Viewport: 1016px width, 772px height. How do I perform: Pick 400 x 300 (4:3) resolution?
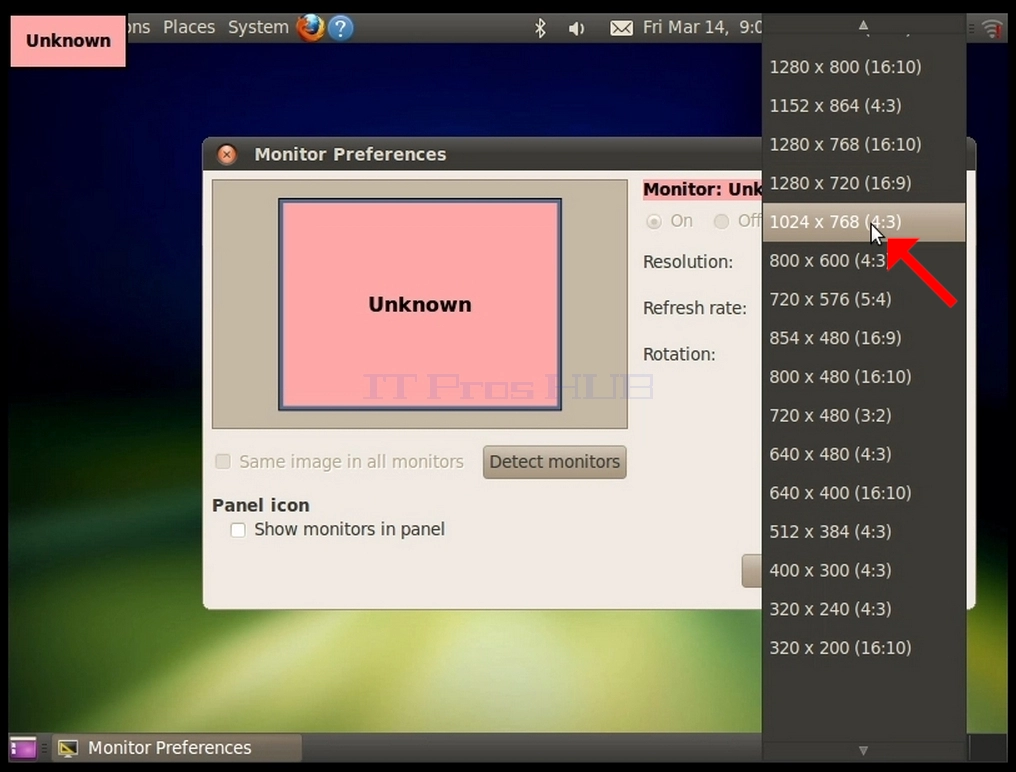[x=864, y=571]
